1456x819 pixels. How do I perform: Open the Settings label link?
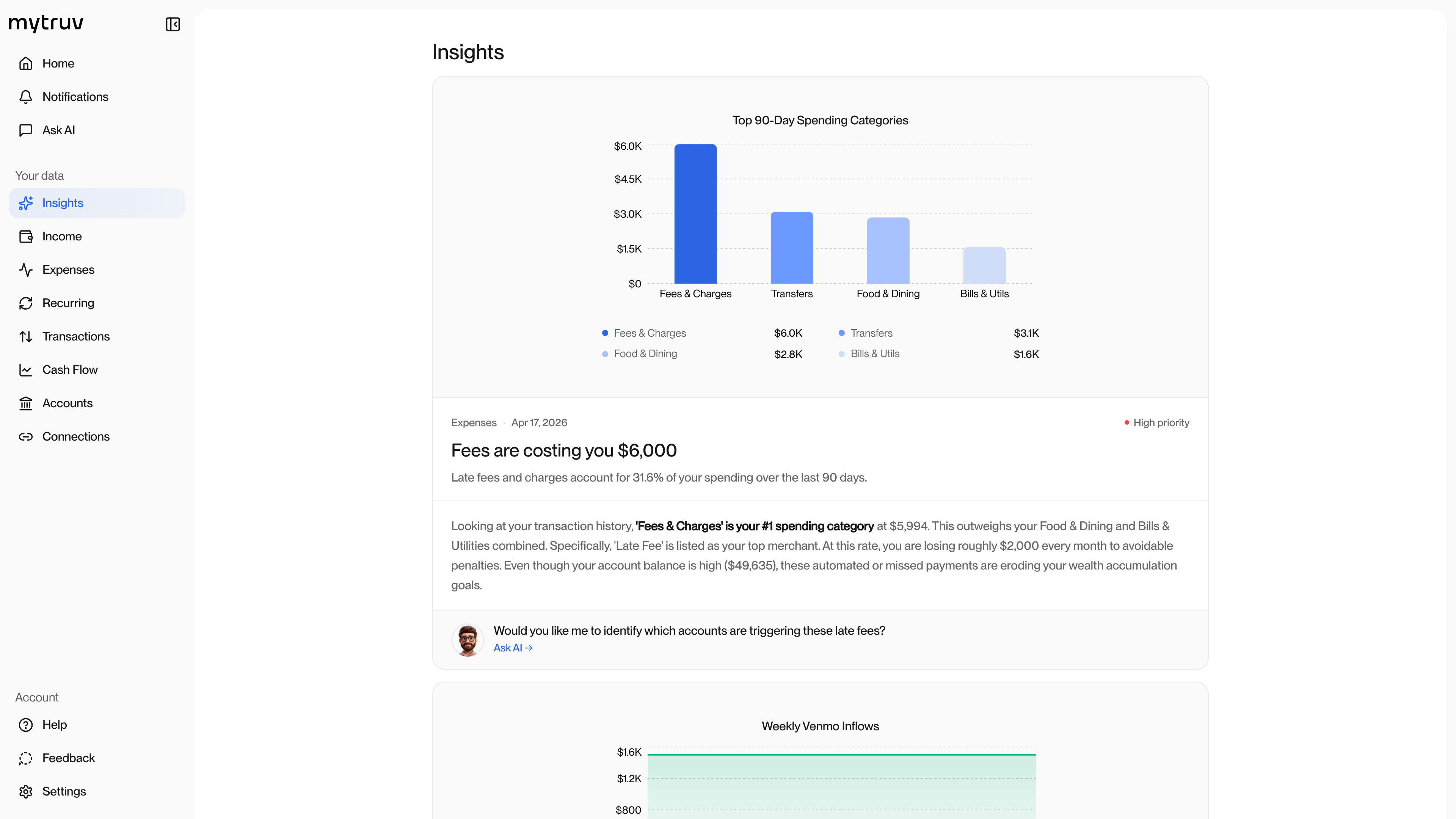point(64,791)
